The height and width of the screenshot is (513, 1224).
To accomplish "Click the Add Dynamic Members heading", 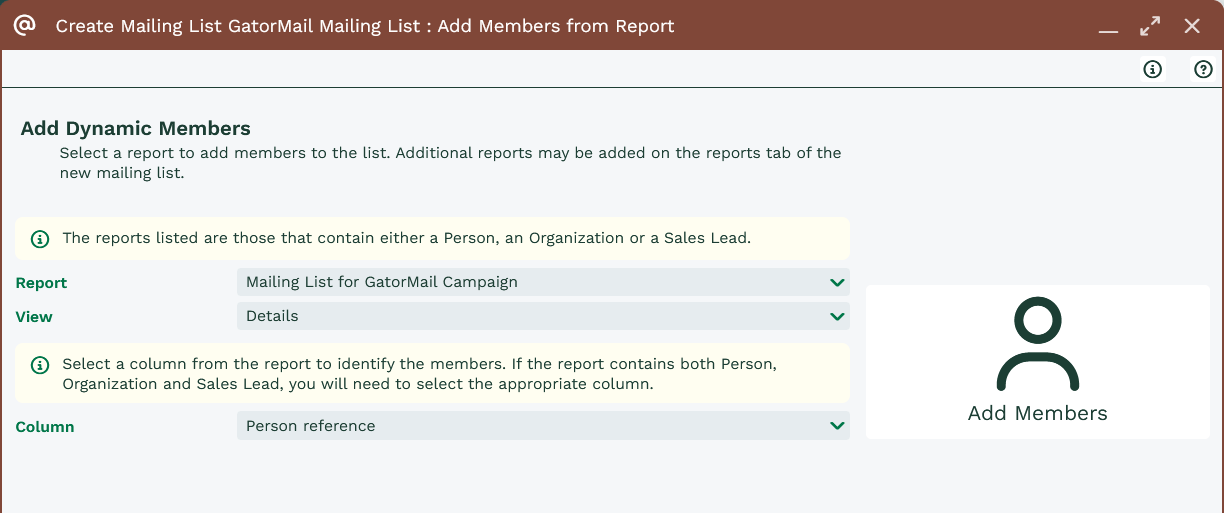I will pyautogui.click(x=135, y=128).
